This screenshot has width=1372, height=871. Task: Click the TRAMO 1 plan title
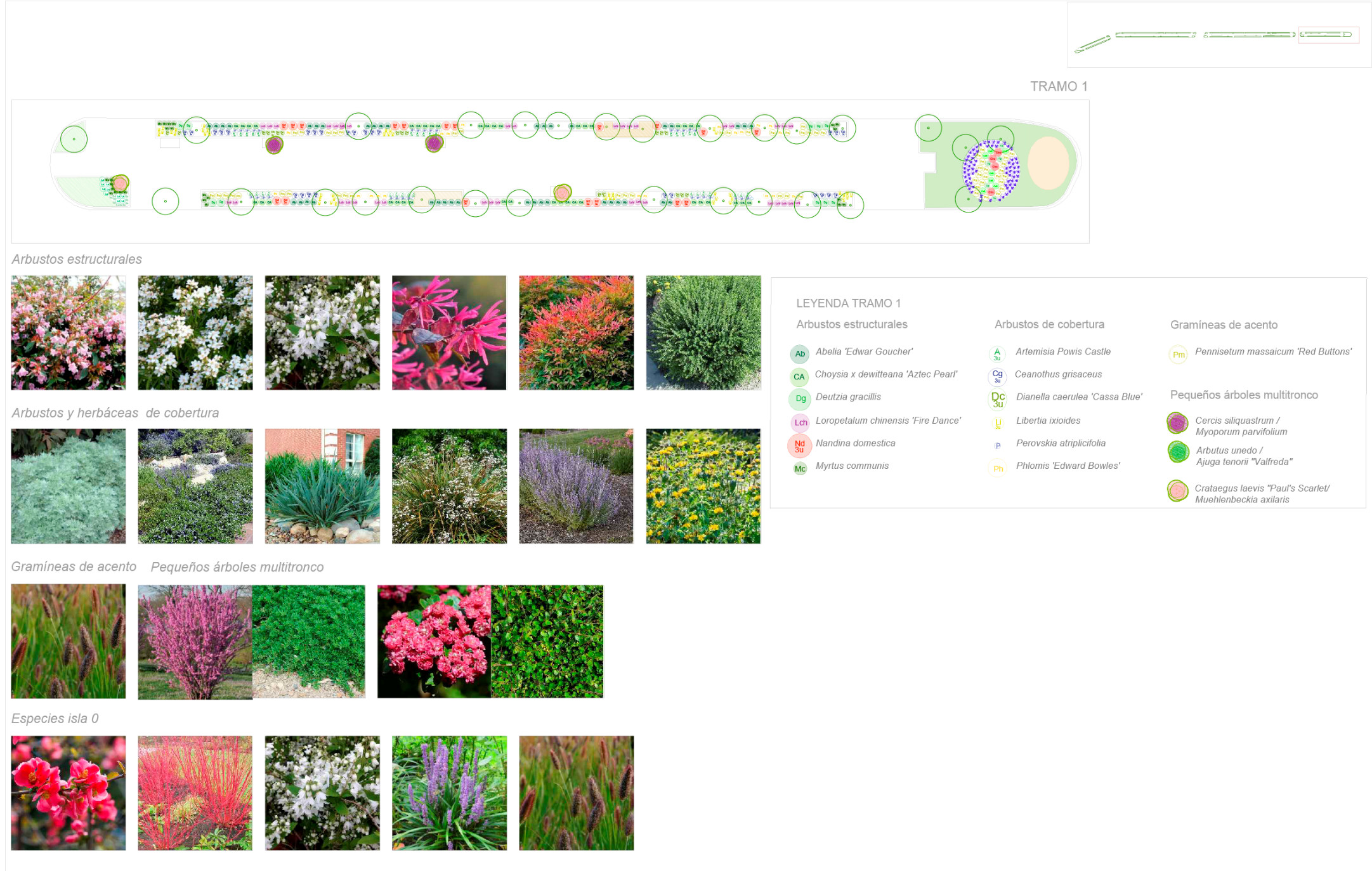pos(1058,86)
